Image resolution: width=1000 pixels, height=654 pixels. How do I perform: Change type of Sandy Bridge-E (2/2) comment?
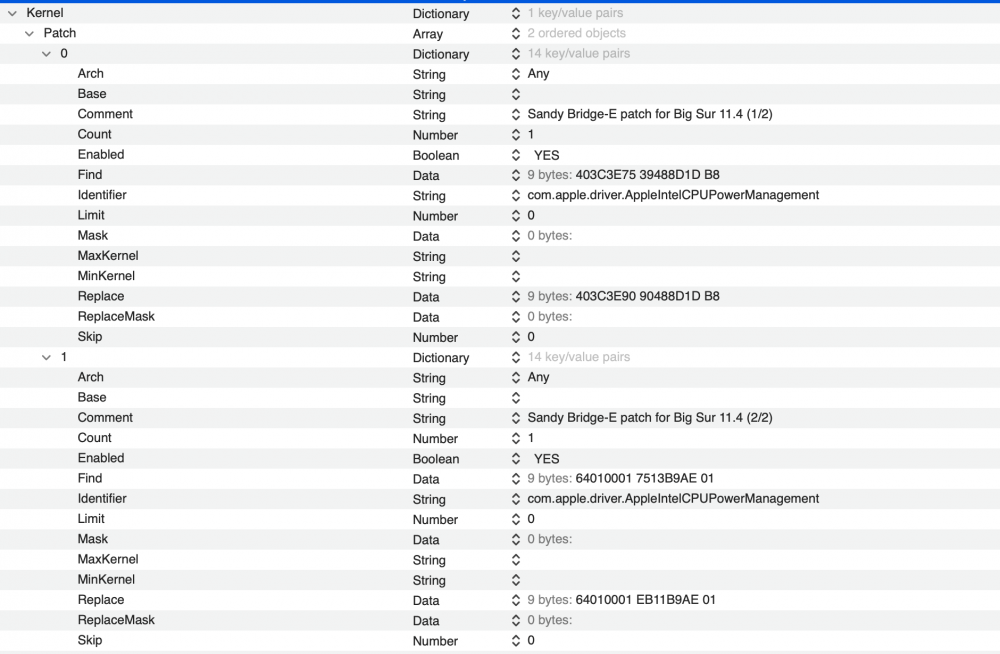[516, 419]
